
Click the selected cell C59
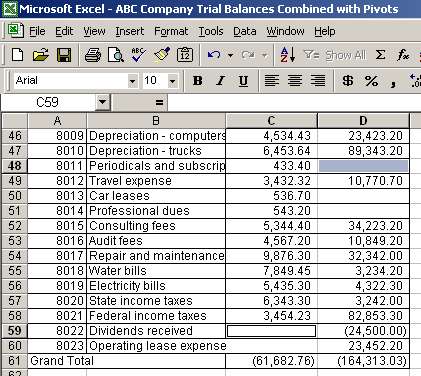tap(272, 331)
